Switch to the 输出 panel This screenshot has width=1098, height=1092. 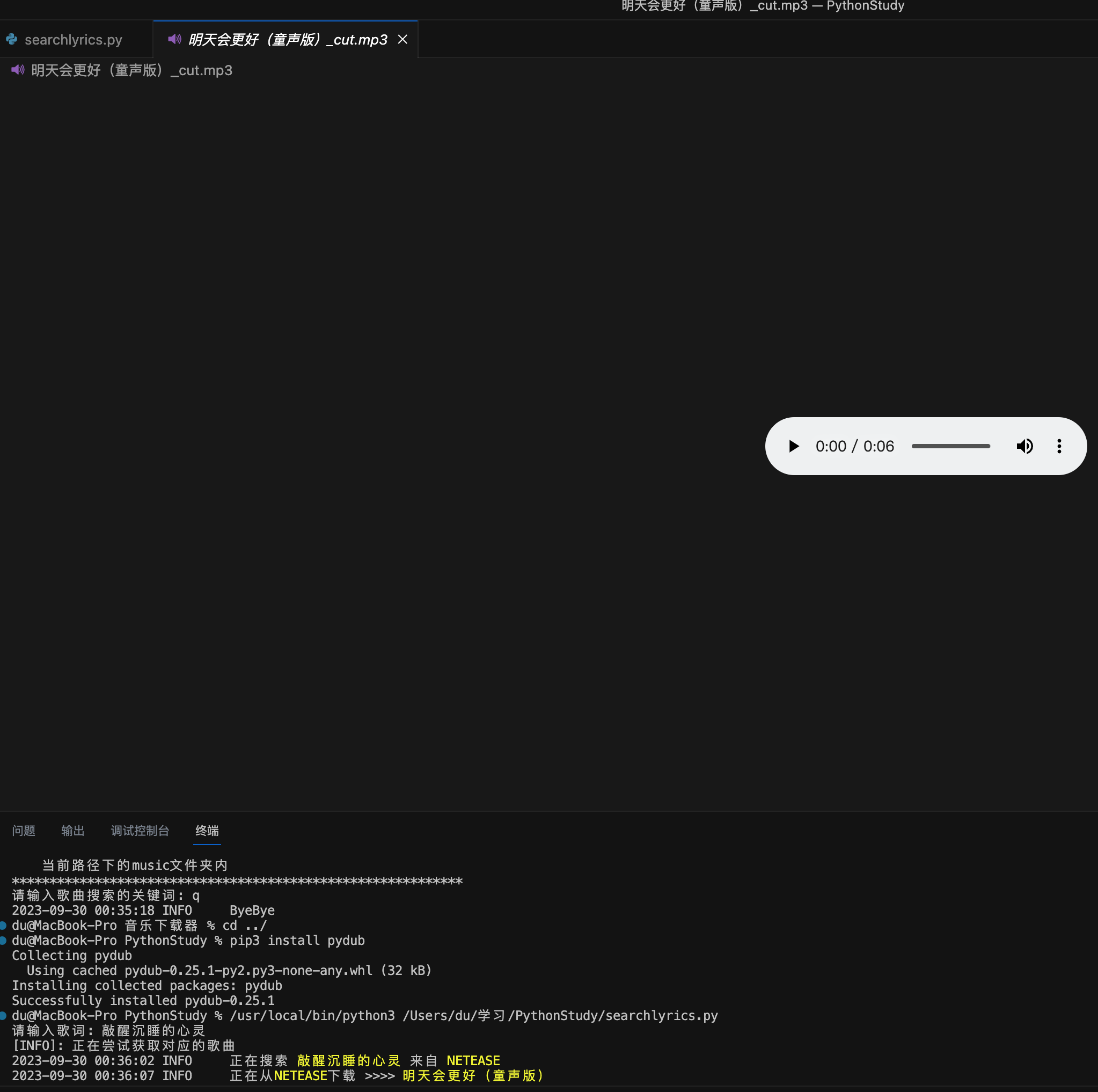pos(73,831)
